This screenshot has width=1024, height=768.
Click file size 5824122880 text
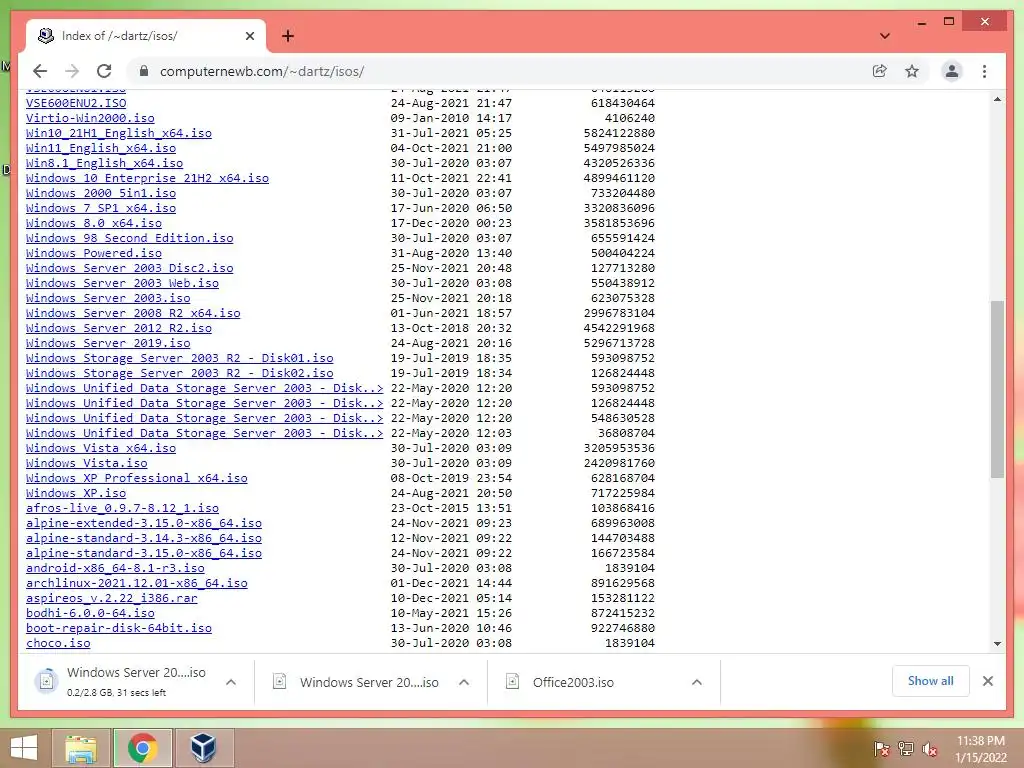619,133
